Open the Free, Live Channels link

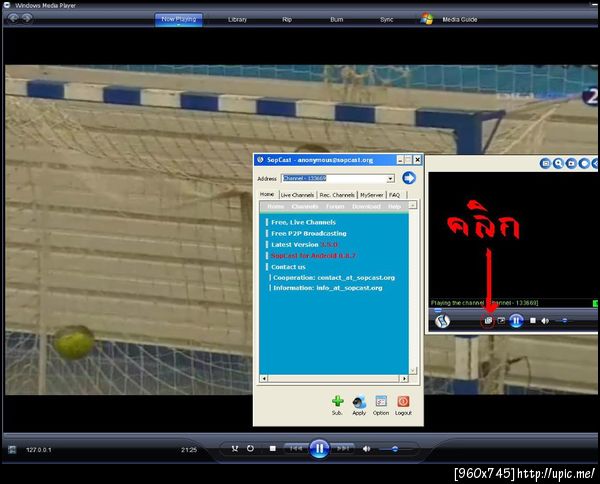coord(303,222)
